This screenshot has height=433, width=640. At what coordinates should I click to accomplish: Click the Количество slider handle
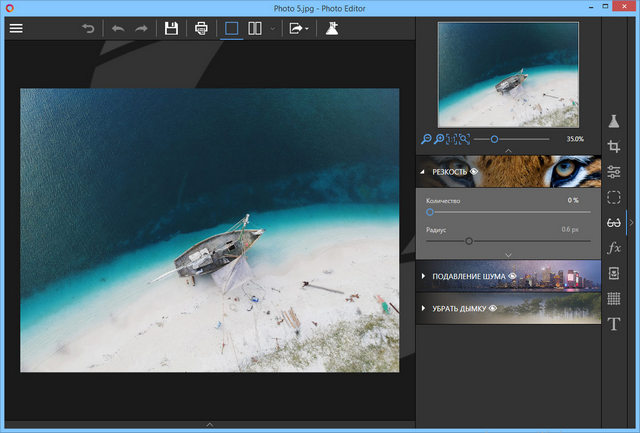pyautogui.click(x=430, y=212)
